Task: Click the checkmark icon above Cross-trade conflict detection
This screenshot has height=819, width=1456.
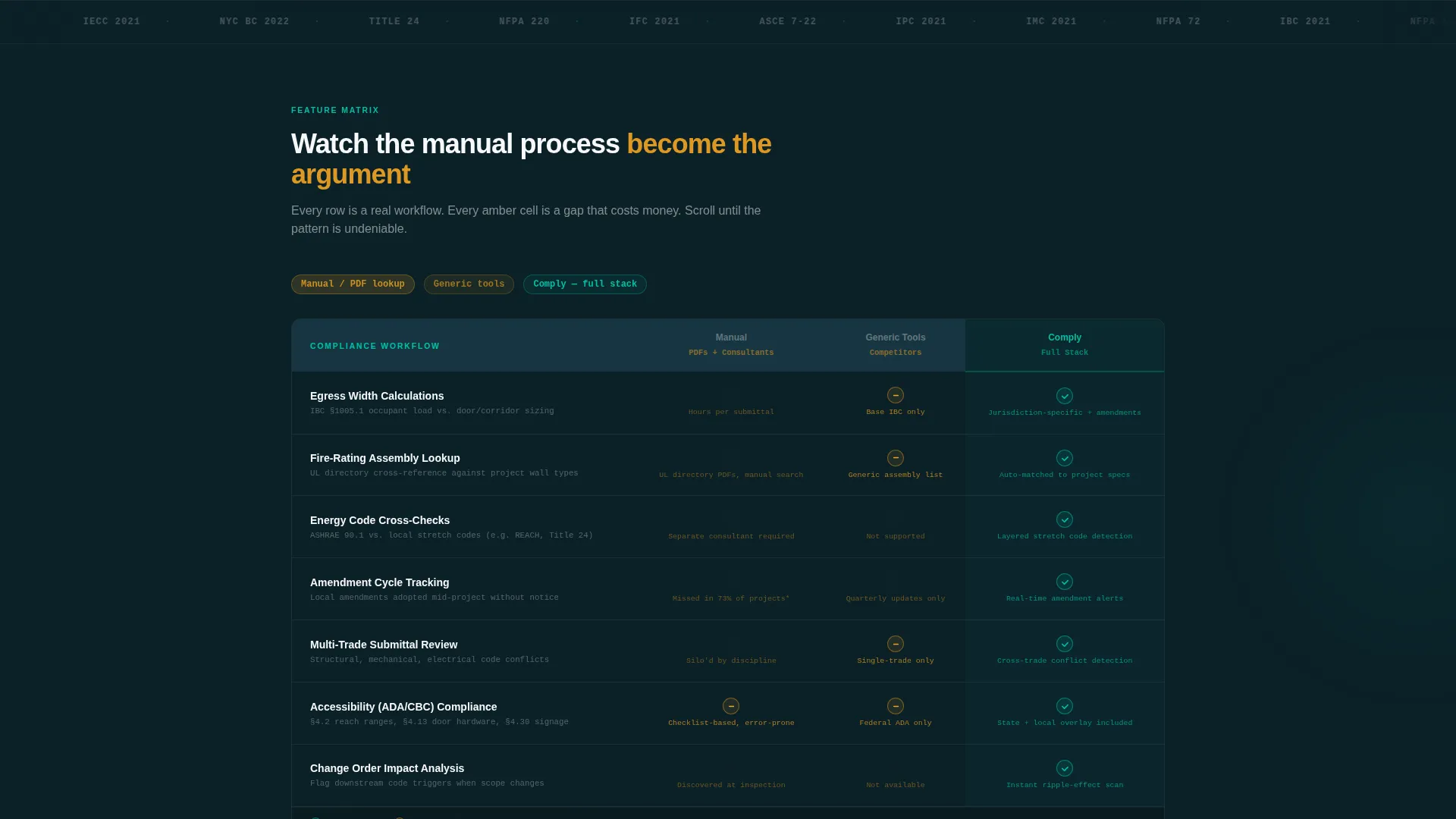Action: (x=1065, y=644)
